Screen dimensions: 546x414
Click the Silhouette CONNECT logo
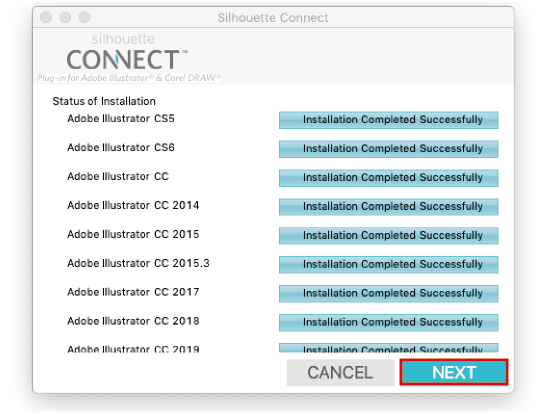point(128,57)
